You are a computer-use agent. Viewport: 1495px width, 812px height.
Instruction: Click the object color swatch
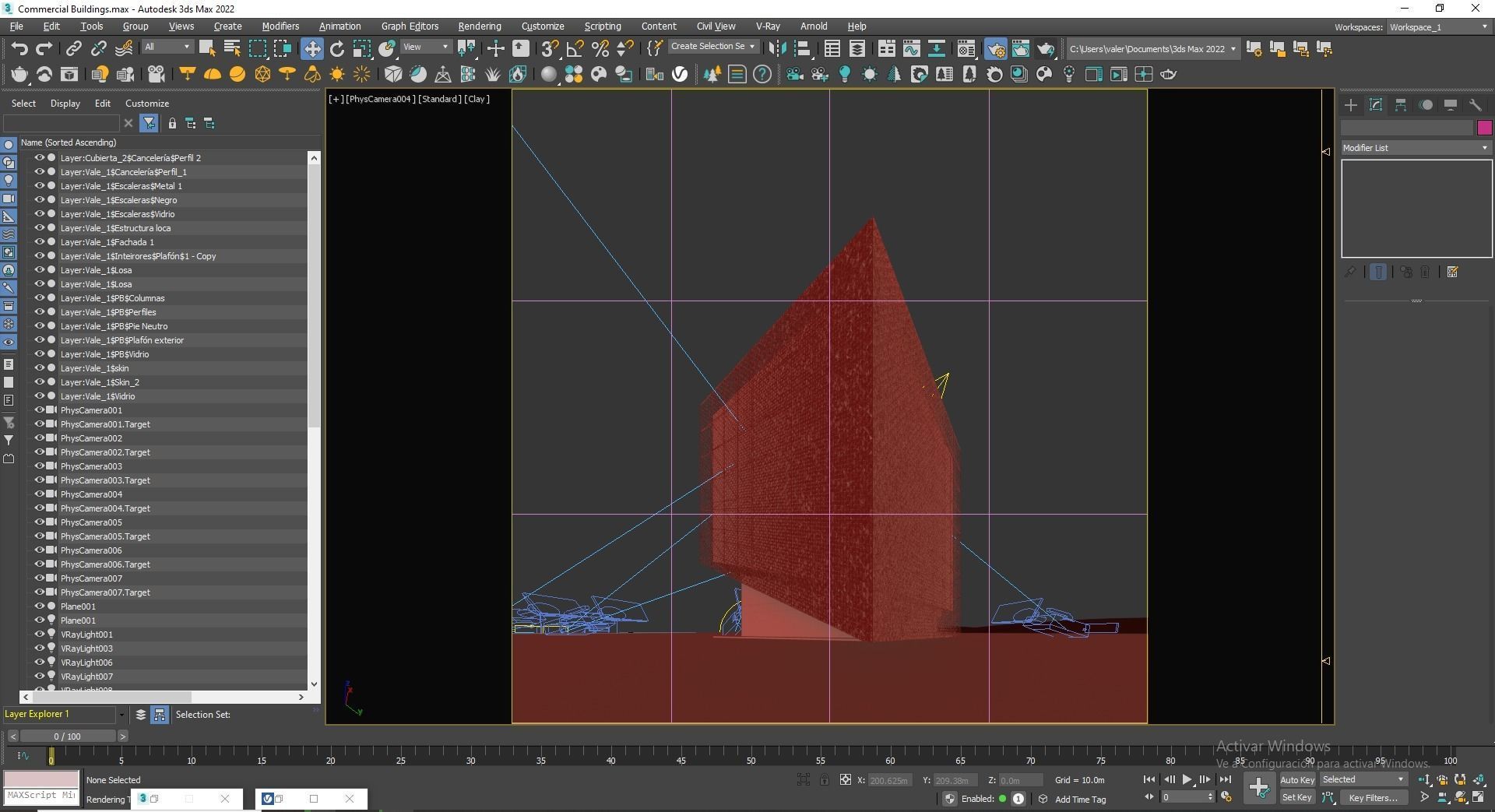1484,128
